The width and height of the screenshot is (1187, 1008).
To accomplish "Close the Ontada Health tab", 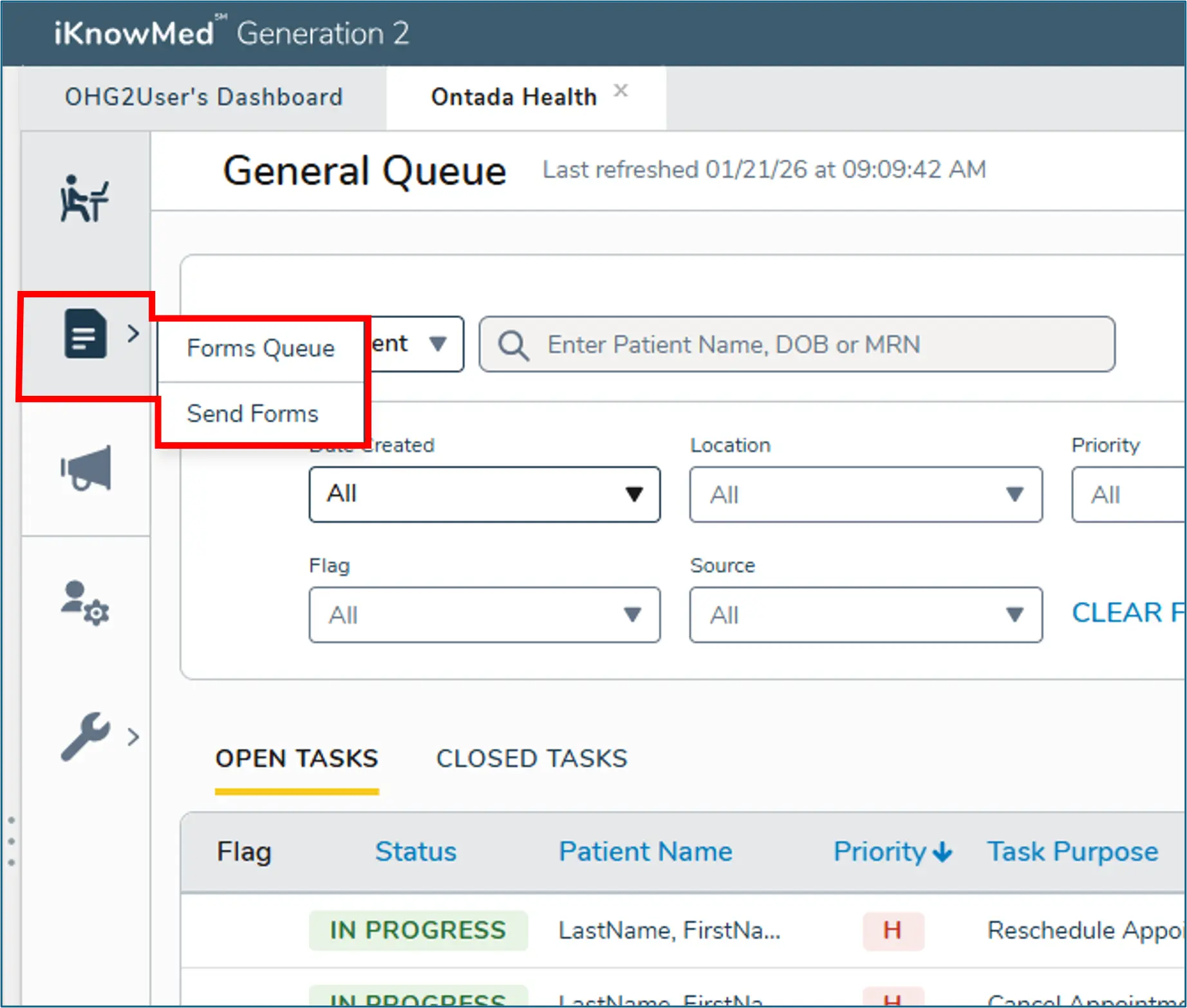I will 621,91.
